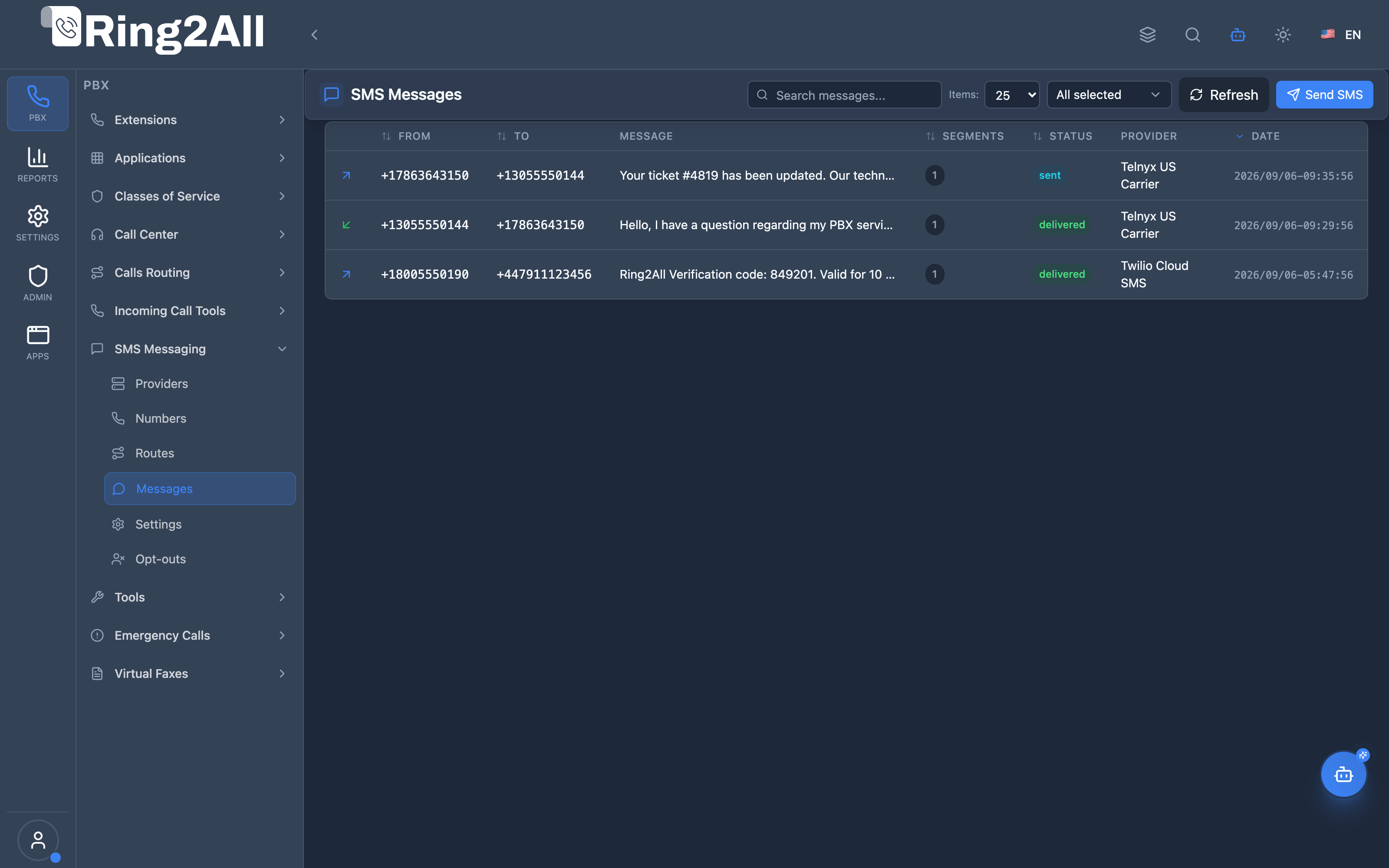Select the PBX section in the rail
1389x868 pixels.
(x=38, y=103)
